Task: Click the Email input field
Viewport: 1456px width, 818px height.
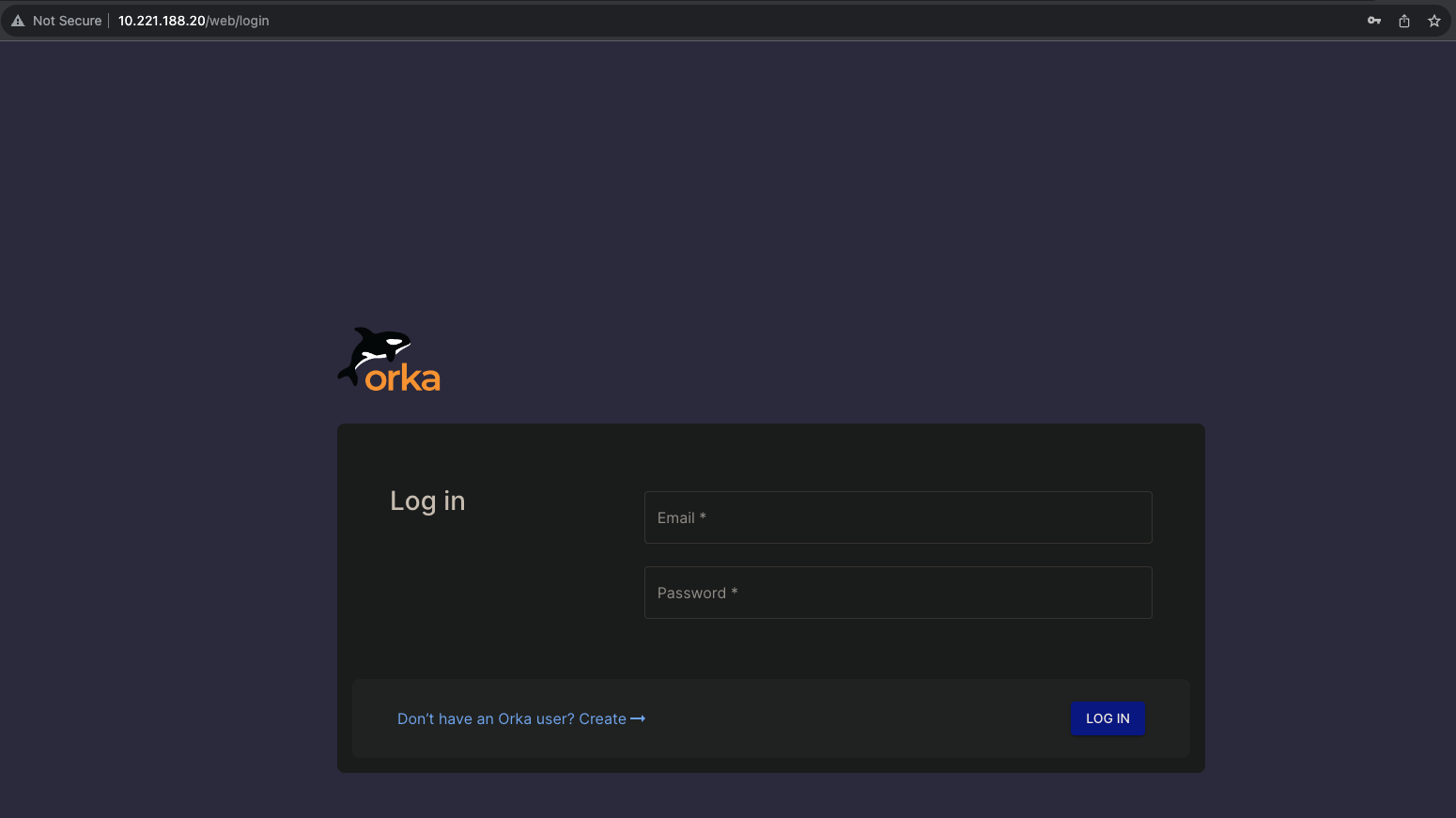Action: (898, 517)
